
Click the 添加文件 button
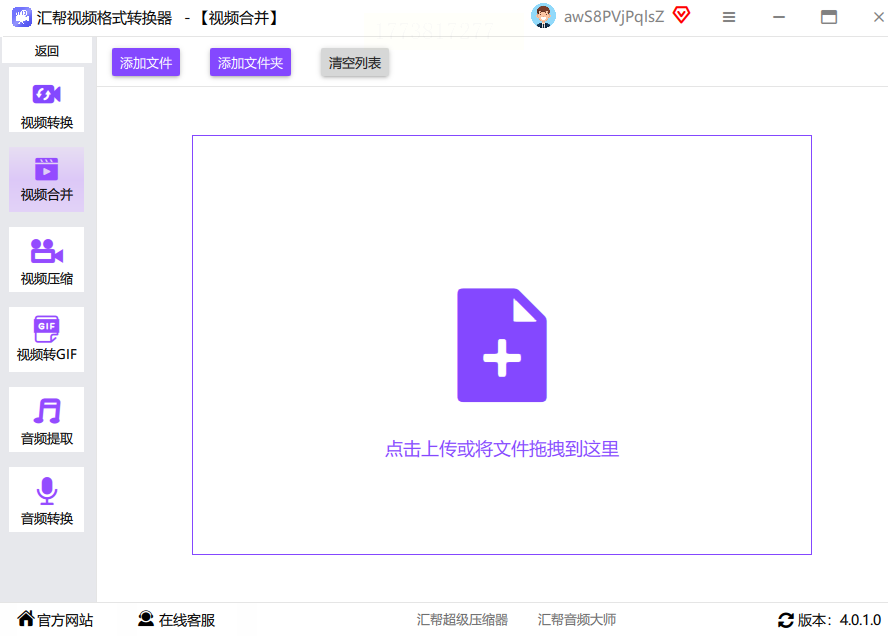pos(146,62)
